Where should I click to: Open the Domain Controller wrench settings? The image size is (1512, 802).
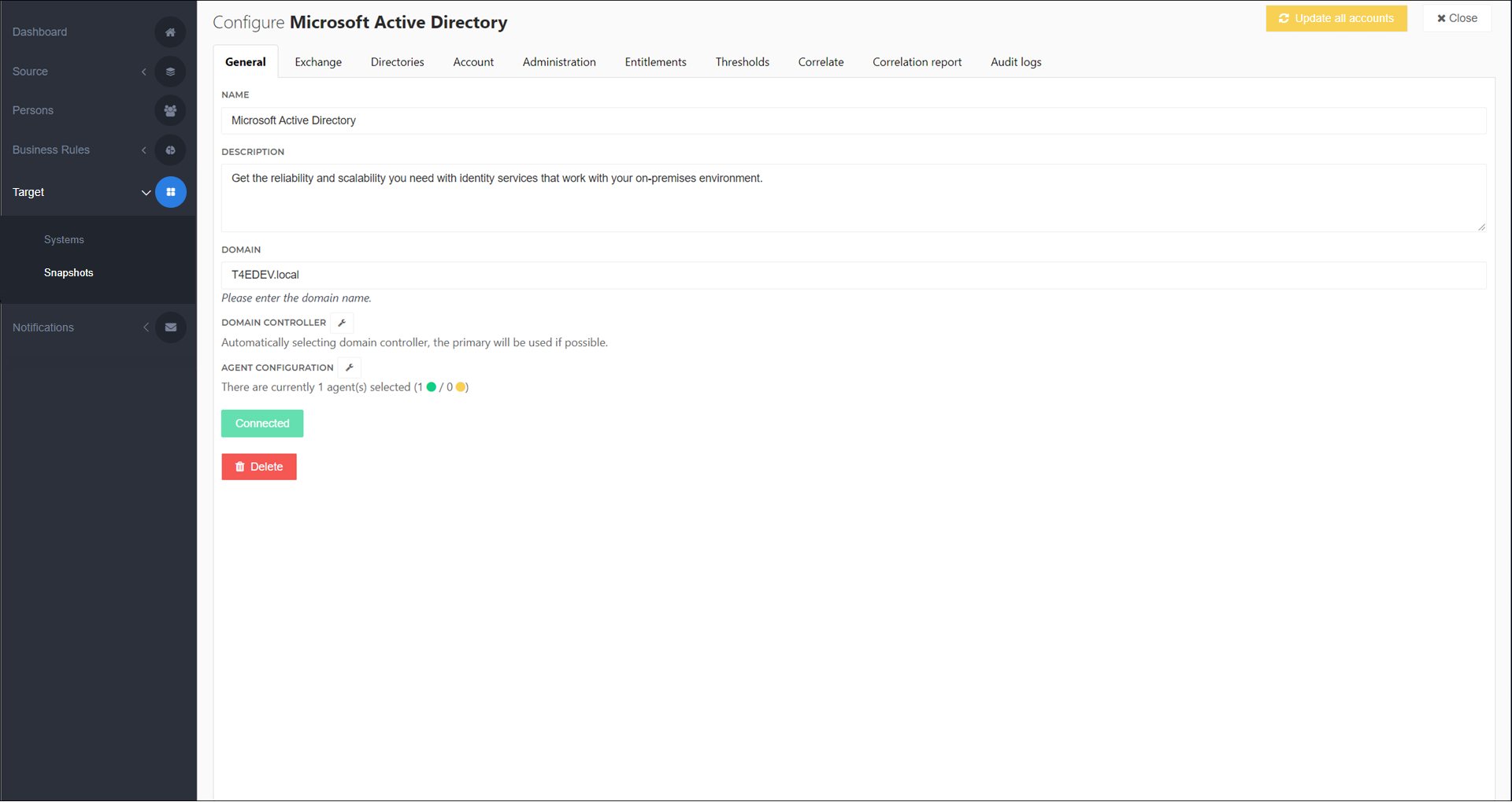(x=342, y=323)
